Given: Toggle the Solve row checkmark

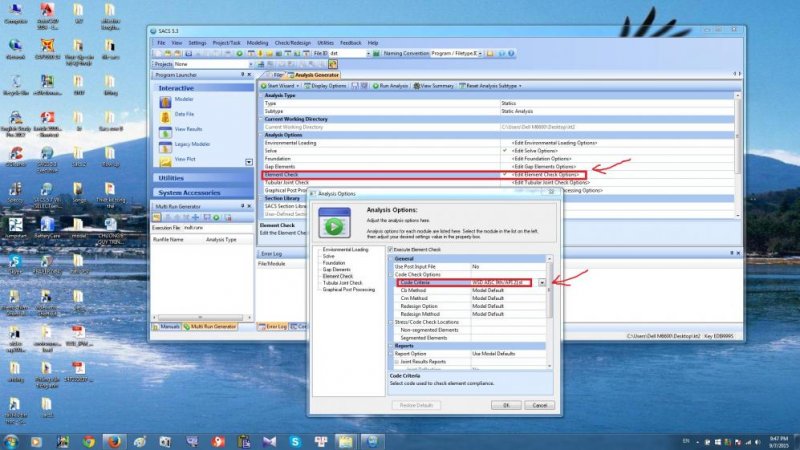Looking at the screenshot, I should pyautogui.click(x=505, y=151).
